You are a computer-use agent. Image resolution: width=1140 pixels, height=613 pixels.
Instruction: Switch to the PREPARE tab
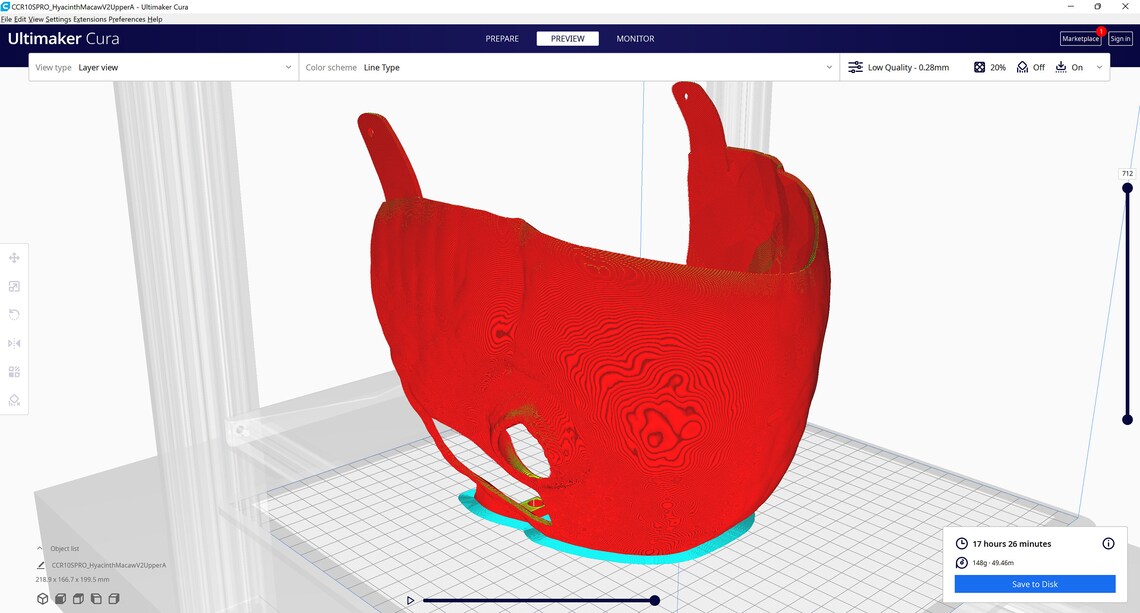click(x=501, y=38)
